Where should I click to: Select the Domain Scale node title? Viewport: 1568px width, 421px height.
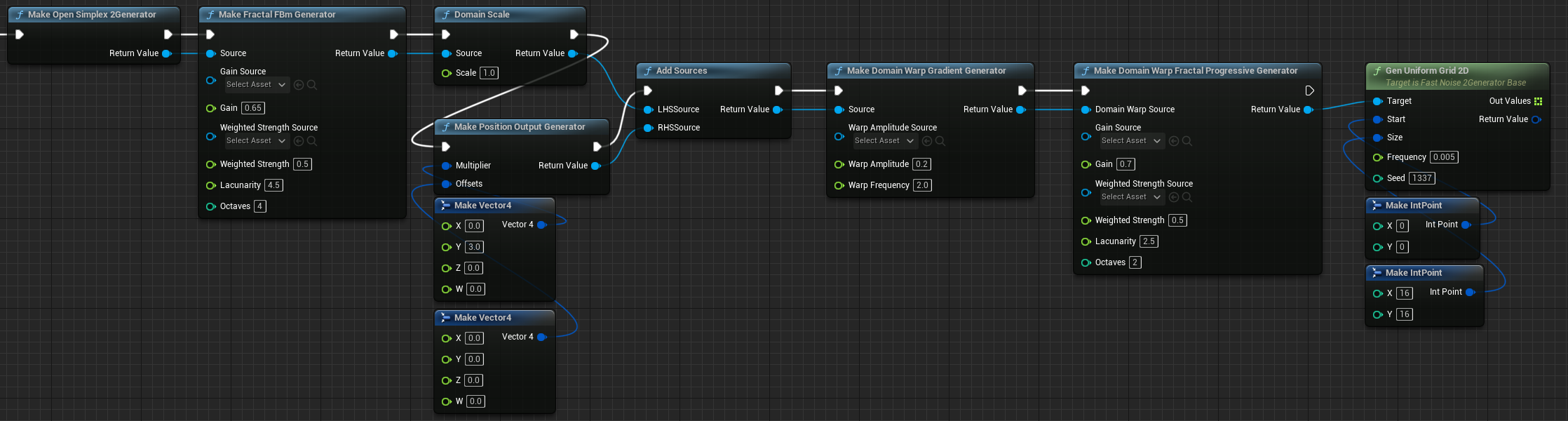click(x=482, y=15)
